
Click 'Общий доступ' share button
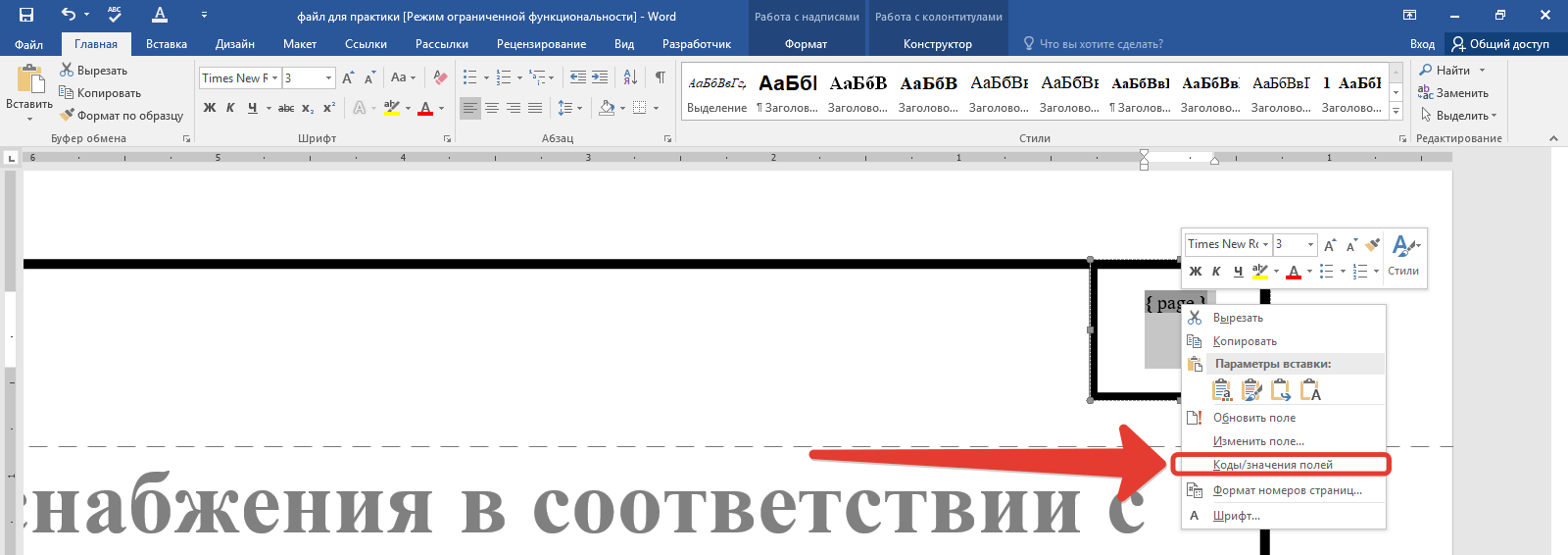pos(1500,44)
